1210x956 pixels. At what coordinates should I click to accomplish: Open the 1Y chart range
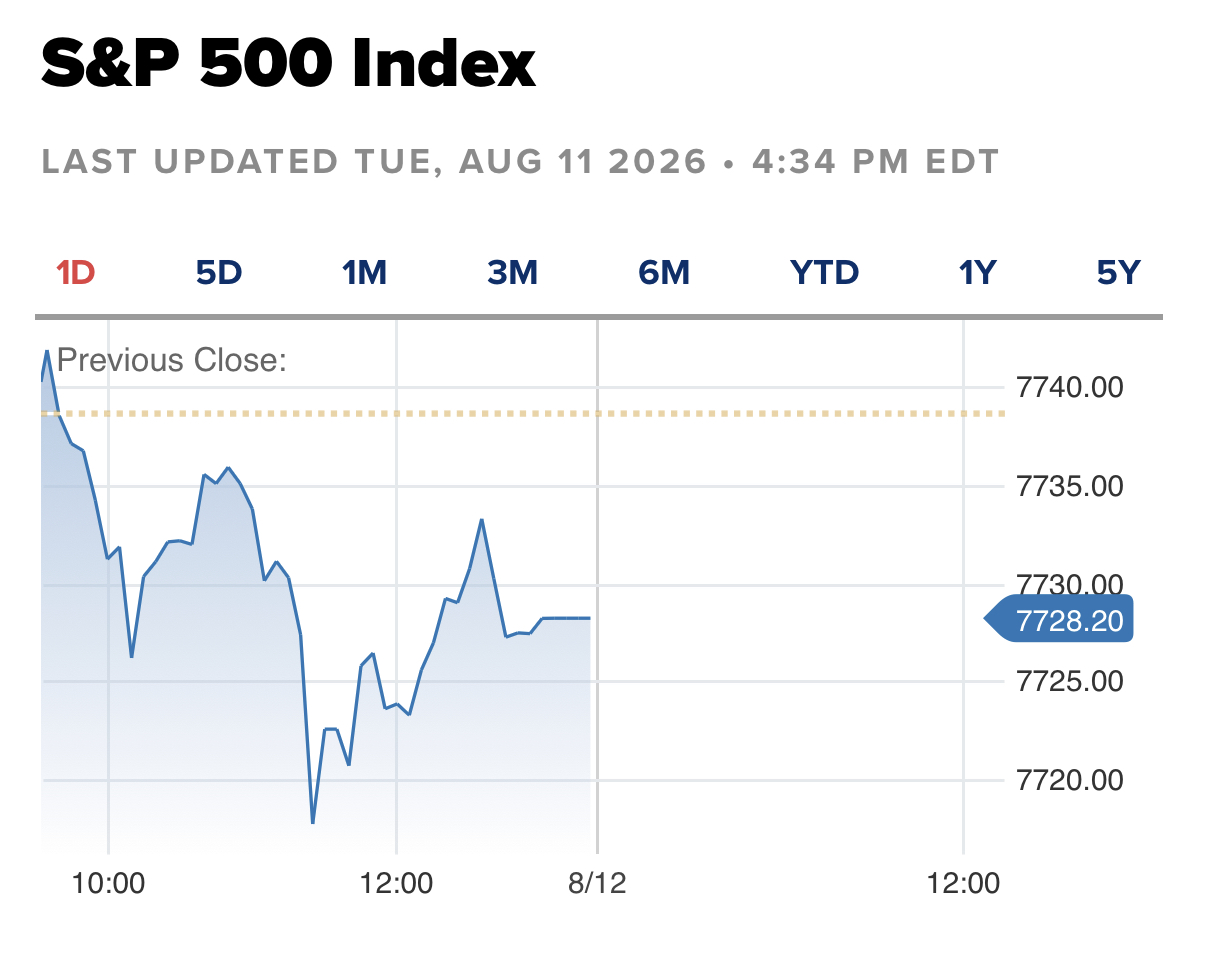(x=977, y=272)
